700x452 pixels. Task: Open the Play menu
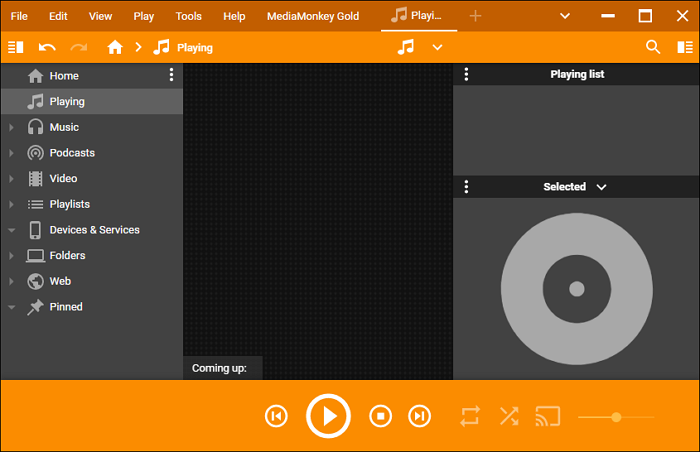click(144, 16)
